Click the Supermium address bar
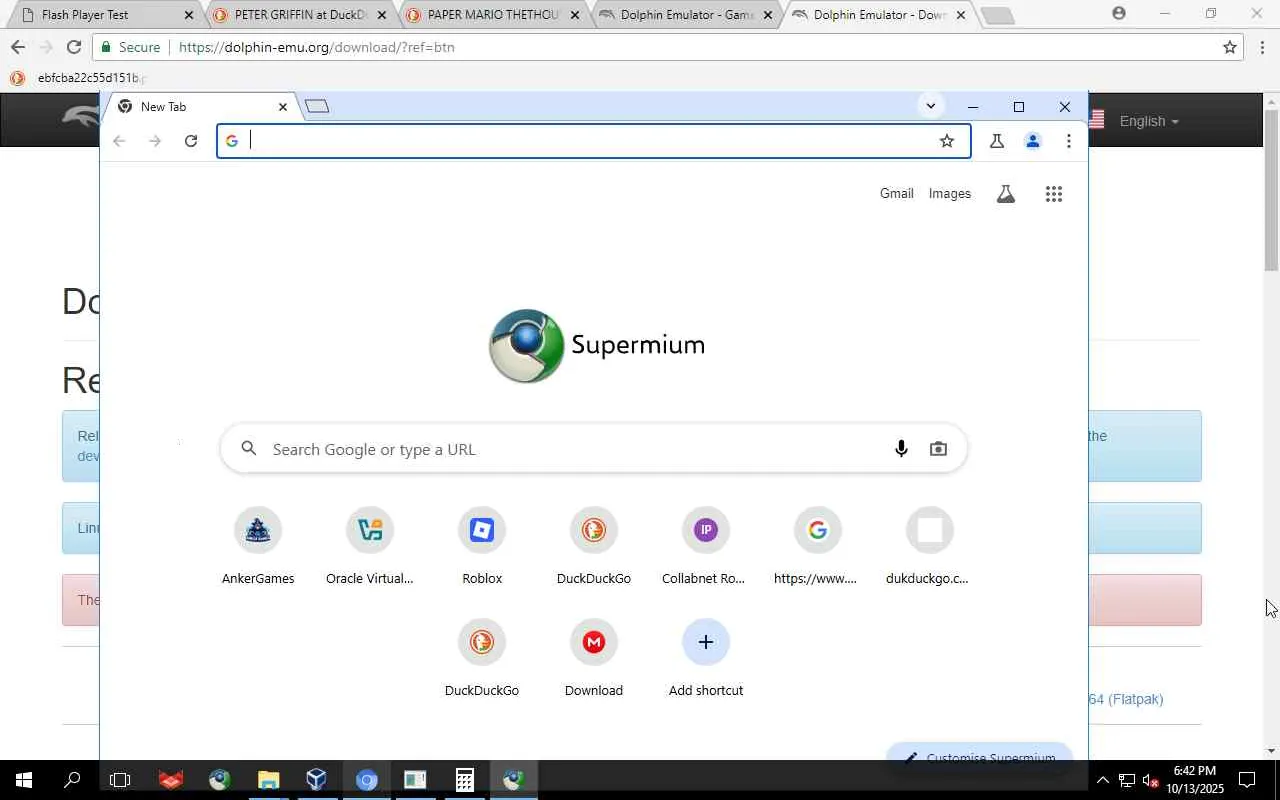Screen dimensions: 1280x800 [594, 141]
